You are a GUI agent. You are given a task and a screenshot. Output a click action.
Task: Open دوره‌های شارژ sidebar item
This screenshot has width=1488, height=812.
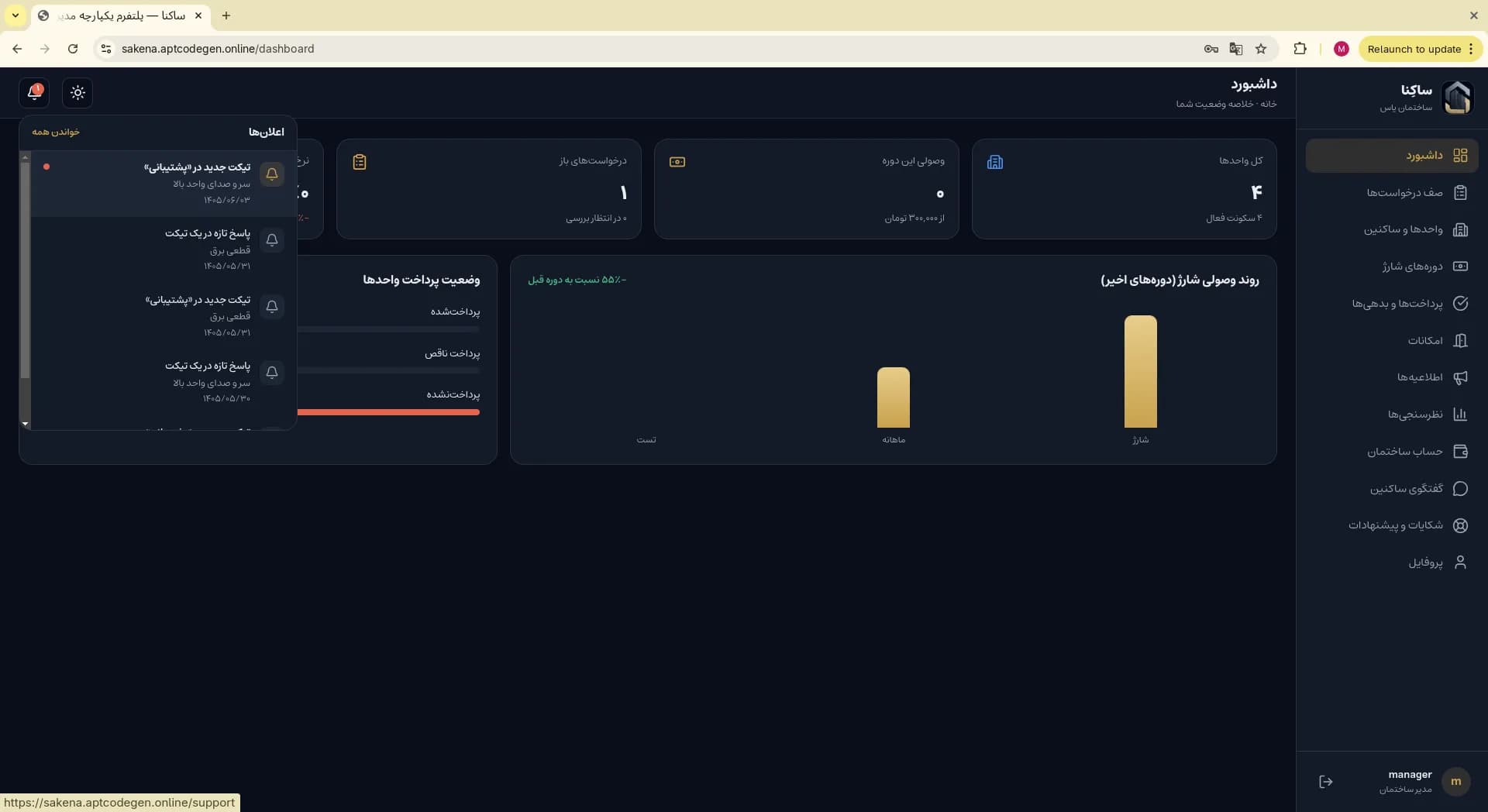coord(1392,267)
